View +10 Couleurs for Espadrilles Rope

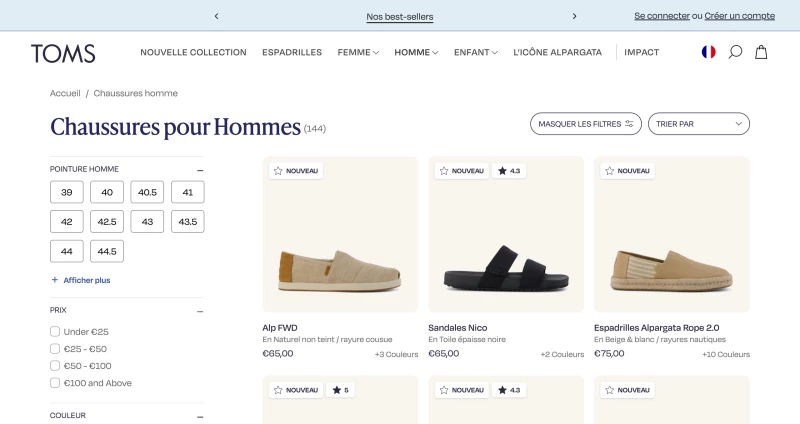tap(726, 354)
